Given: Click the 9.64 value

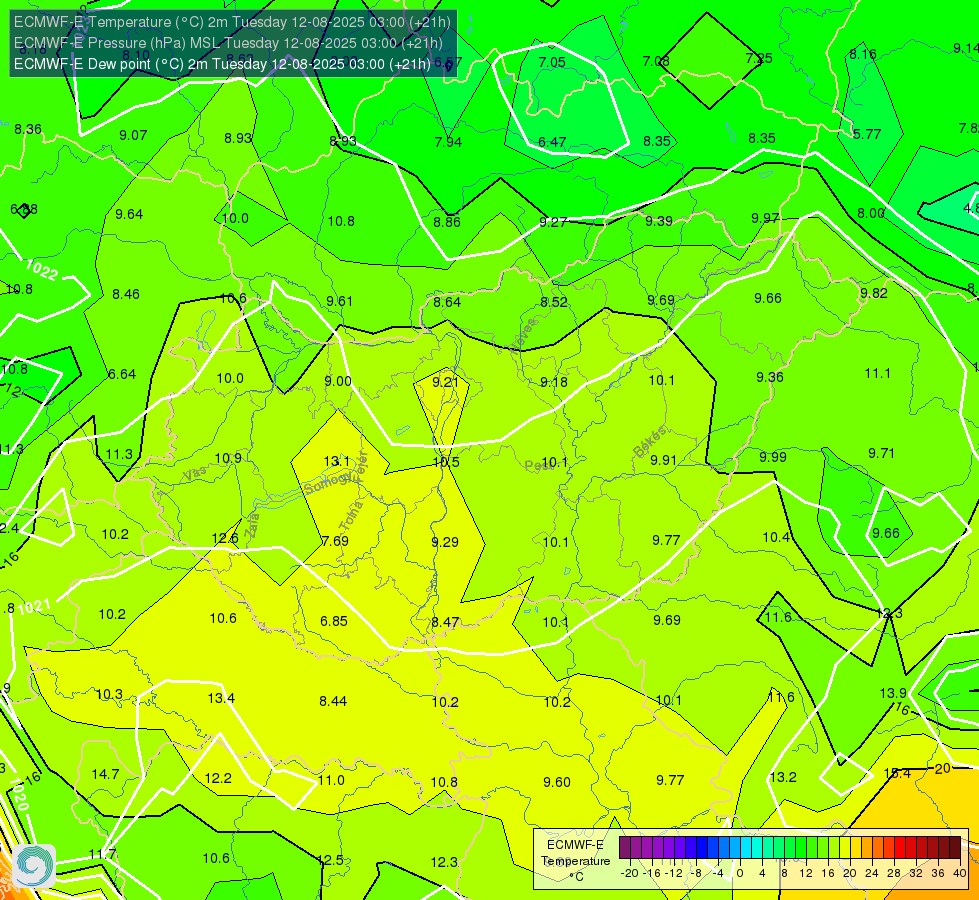Looking at the screenshot, I should point(129,214).
